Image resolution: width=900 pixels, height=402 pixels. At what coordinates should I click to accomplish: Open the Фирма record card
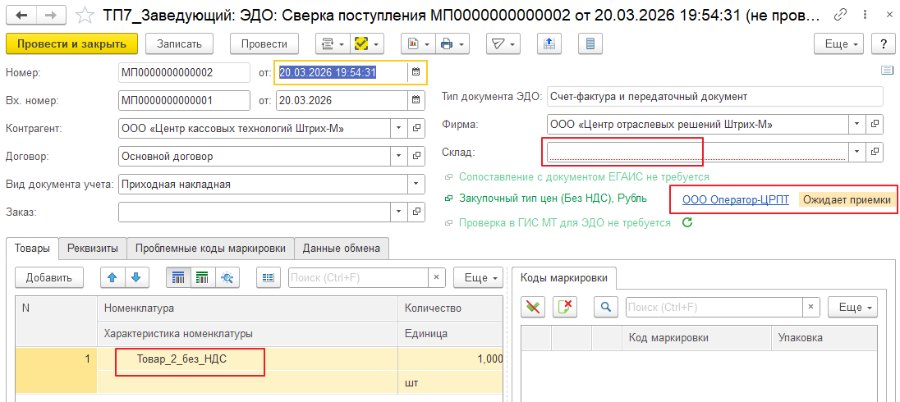pyautogui.click(x=874, y=123)
